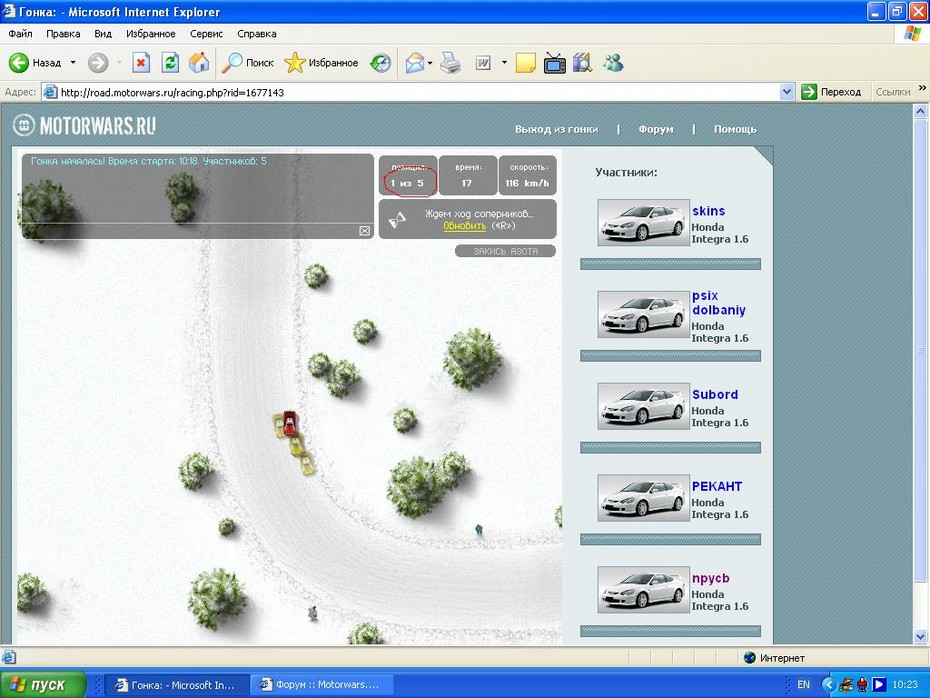
Task: Stop page loading with the red X icon
Action: 141,62
